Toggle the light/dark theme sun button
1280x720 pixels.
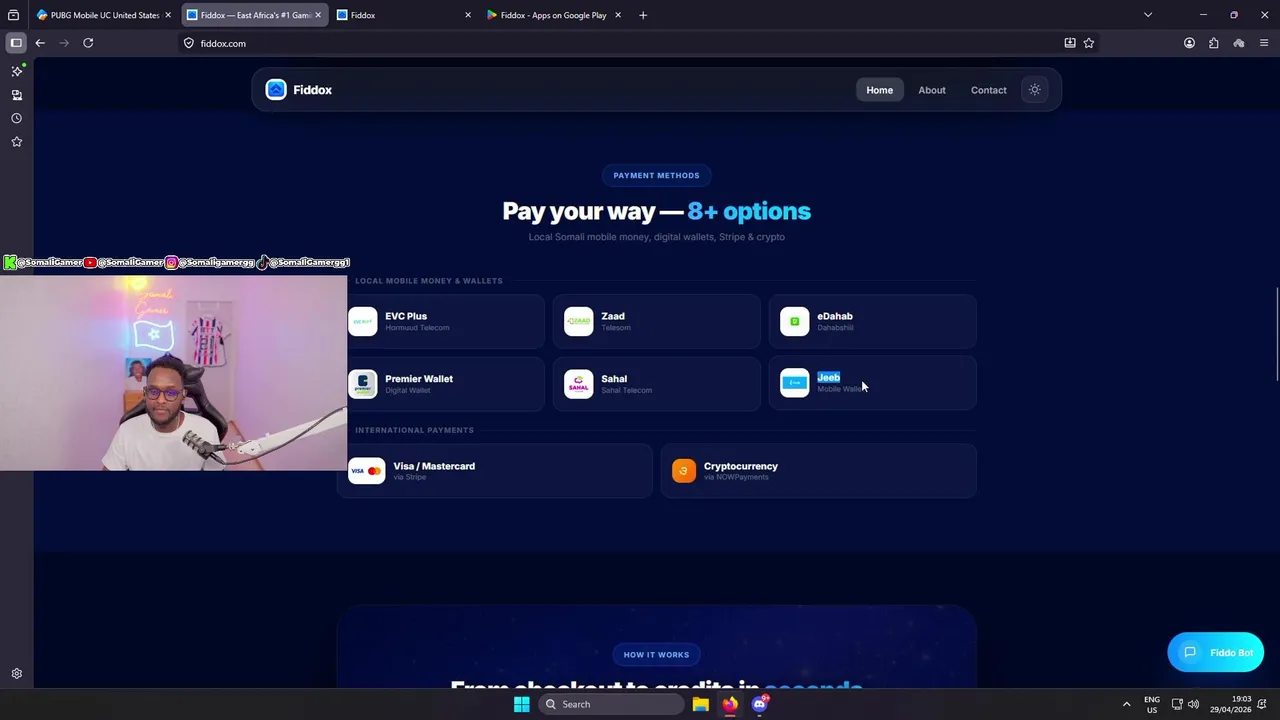coord(1035,90)
